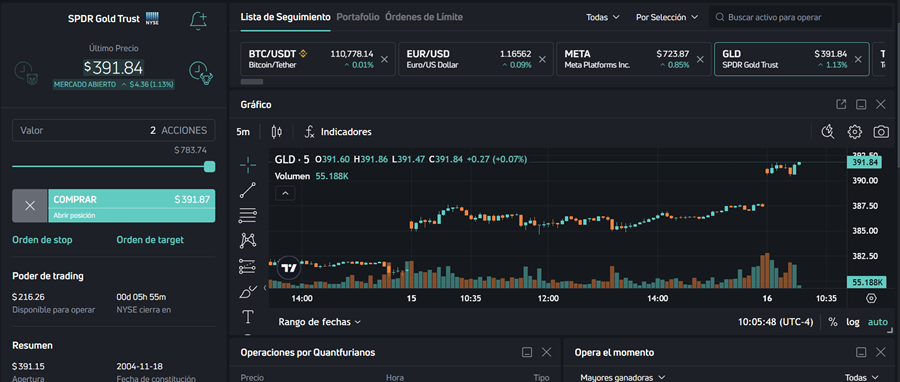The image size is (900, 382).
Task: Open the 5m timeframe selector
Action: [x=243, y=132]
